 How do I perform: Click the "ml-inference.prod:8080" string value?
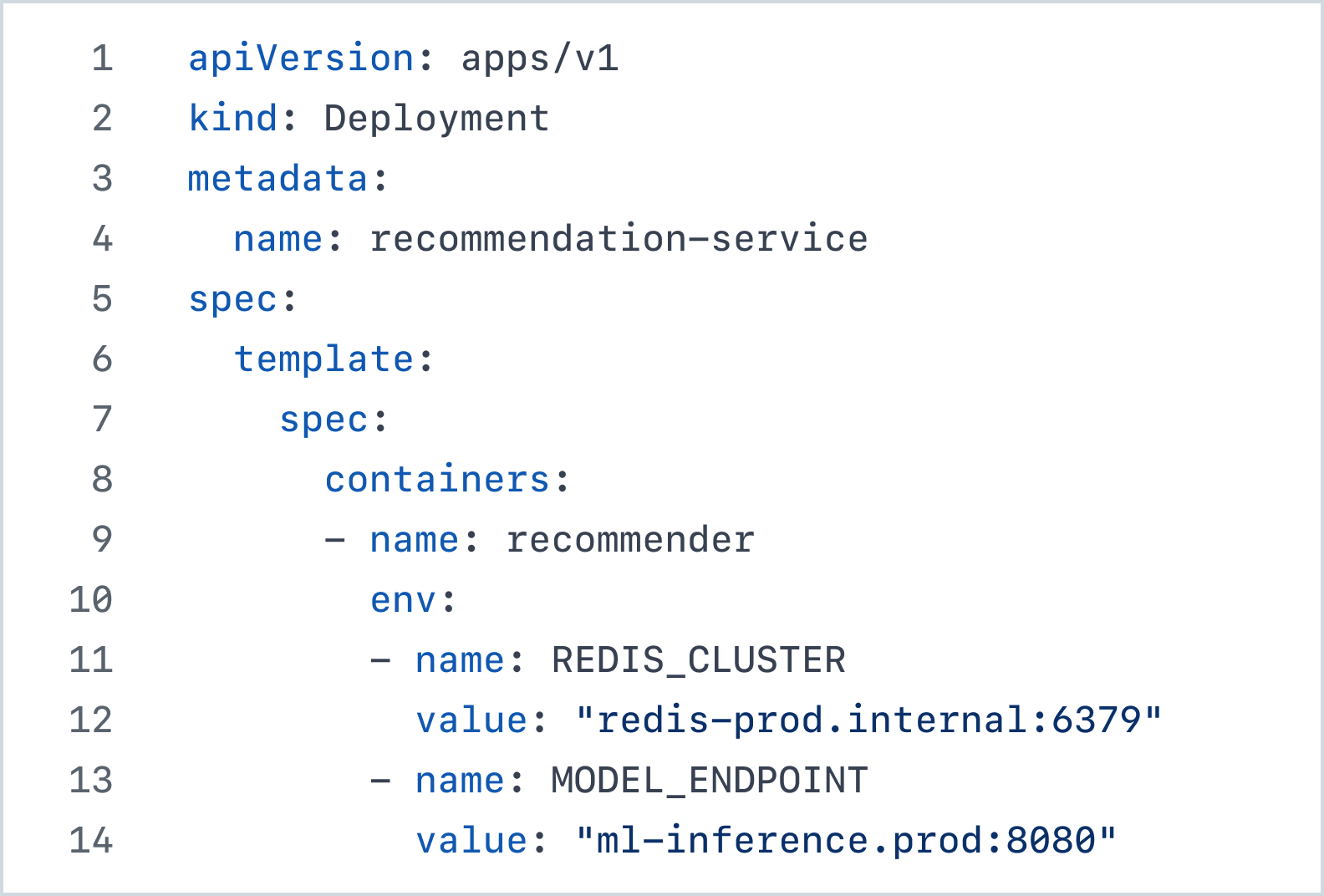[846, 841]
